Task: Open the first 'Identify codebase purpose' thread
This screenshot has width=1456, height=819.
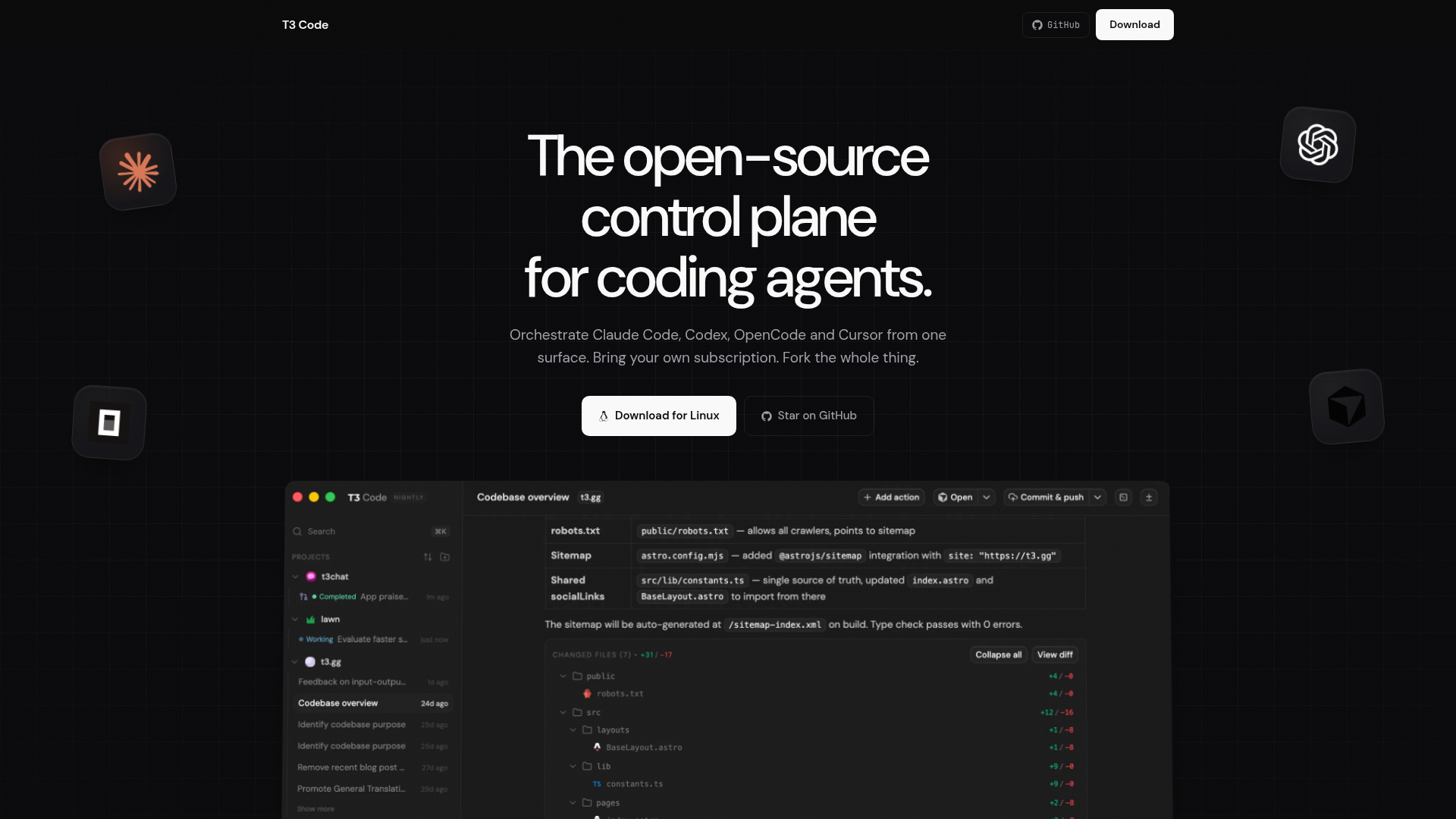Action: click(372, 724)
